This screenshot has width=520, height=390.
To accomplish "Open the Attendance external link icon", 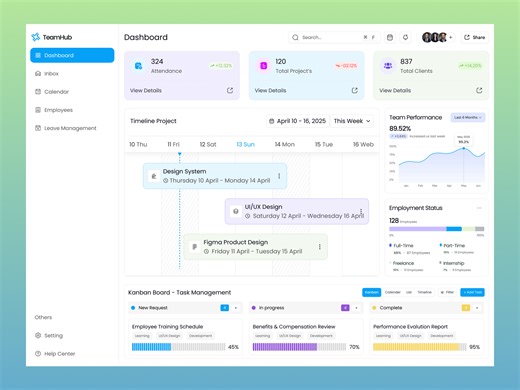I will tap(230, 90).
